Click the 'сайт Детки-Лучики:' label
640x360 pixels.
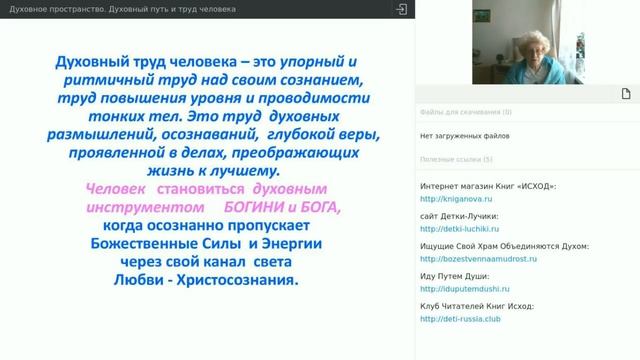(x=459, y=216)
